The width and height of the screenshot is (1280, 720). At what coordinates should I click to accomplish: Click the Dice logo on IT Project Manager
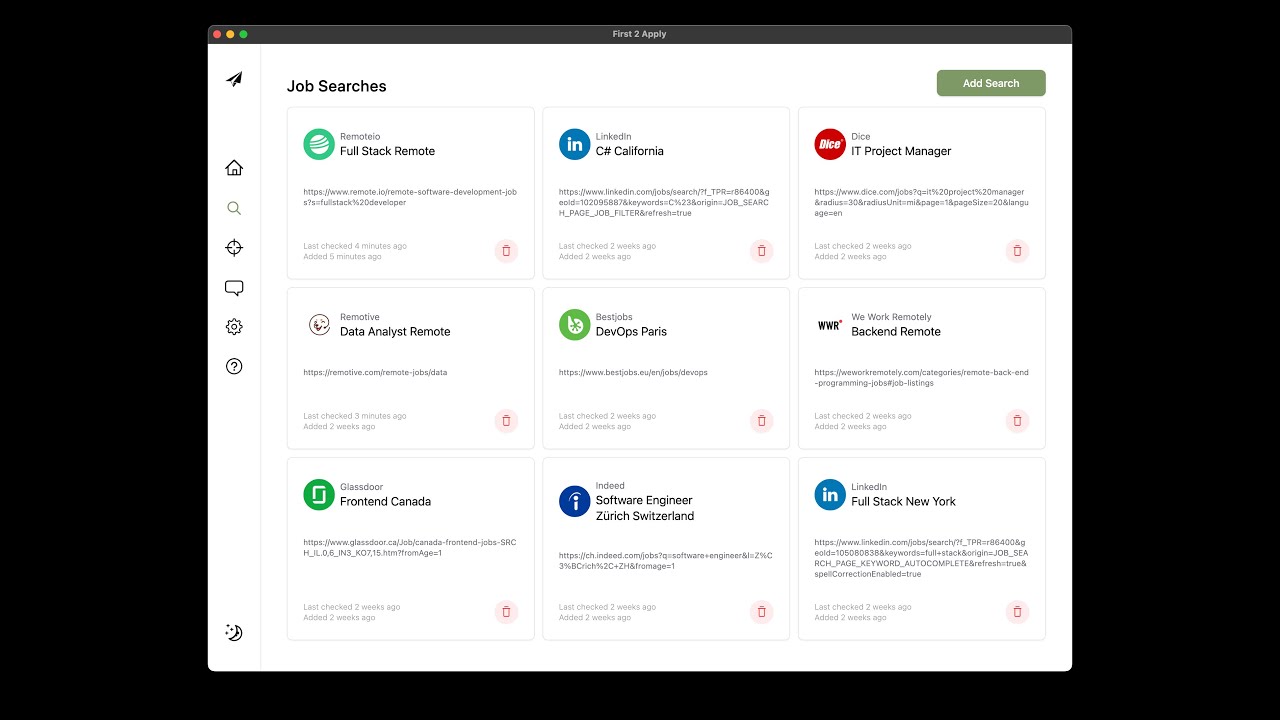(x=830, y=144)
